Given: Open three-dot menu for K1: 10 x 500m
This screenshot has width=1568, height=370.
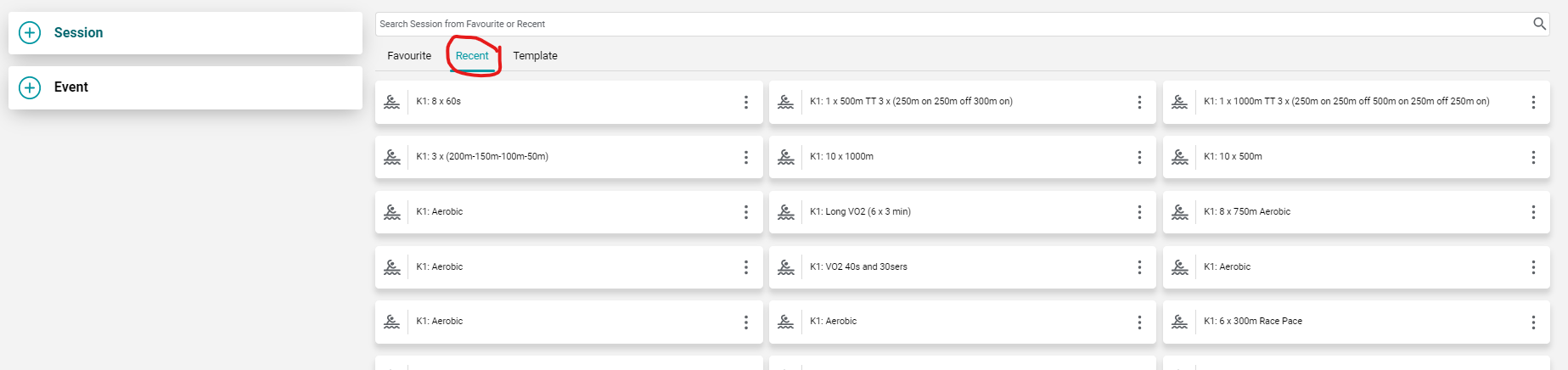Looking at the screenshot, I should click(1533, 157).
